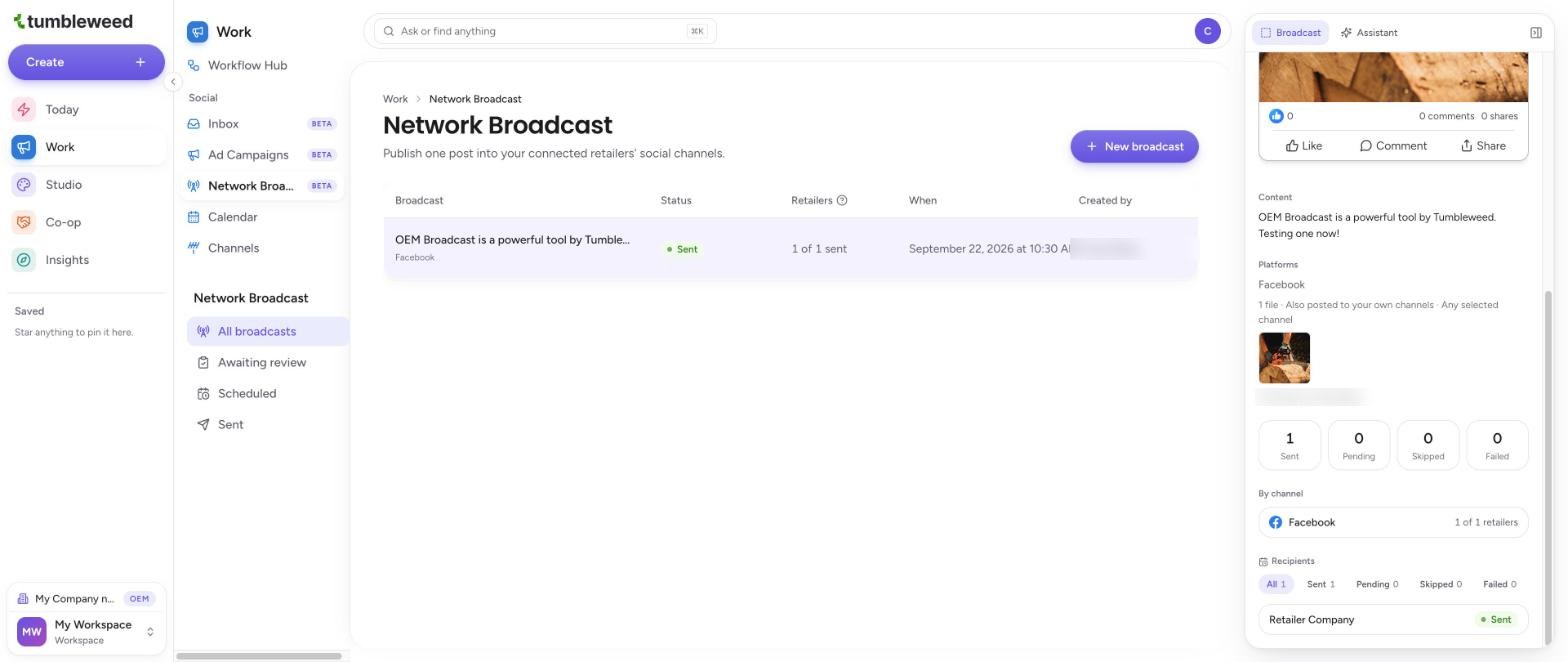Screen dimensions: 1568x662
Task: Click the New broadcast button
Action: tap(1134, 146)
